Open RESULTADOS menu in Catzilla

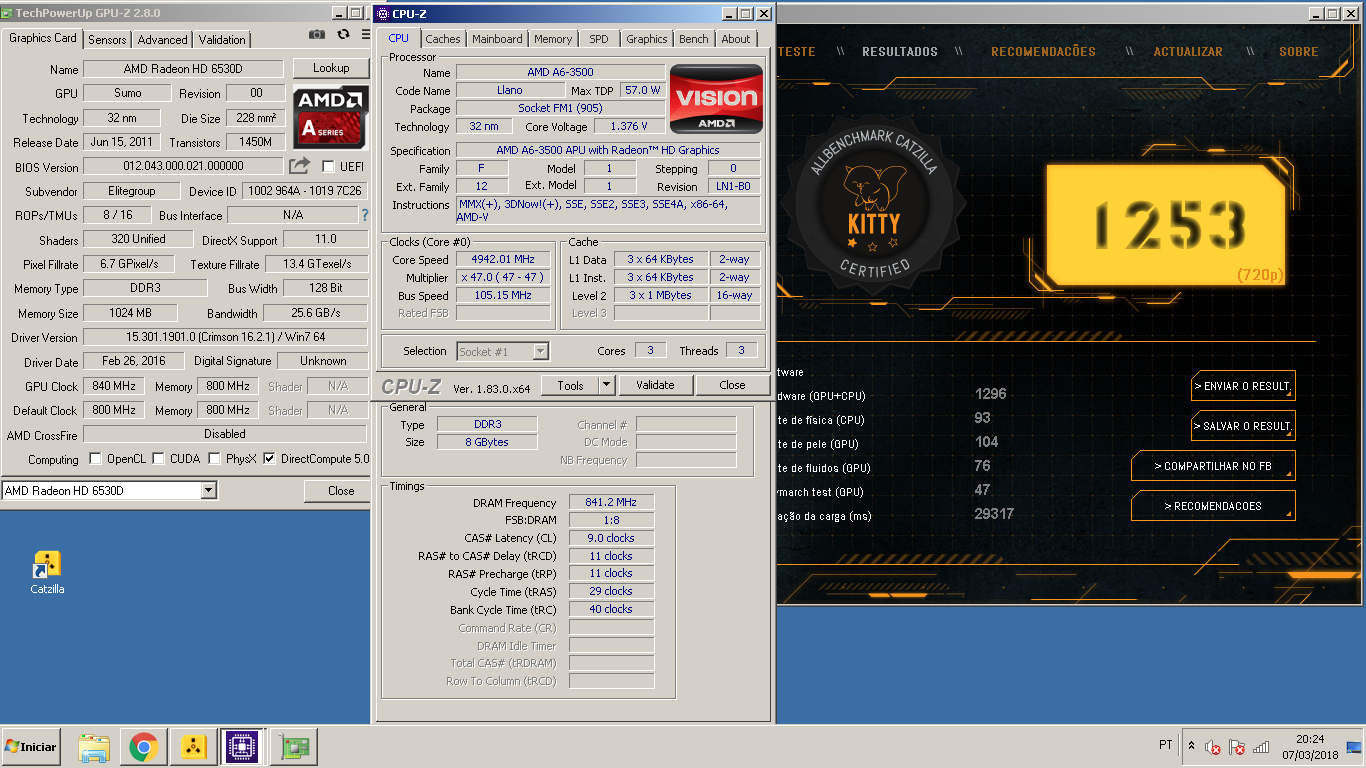(x=900, y=52)
